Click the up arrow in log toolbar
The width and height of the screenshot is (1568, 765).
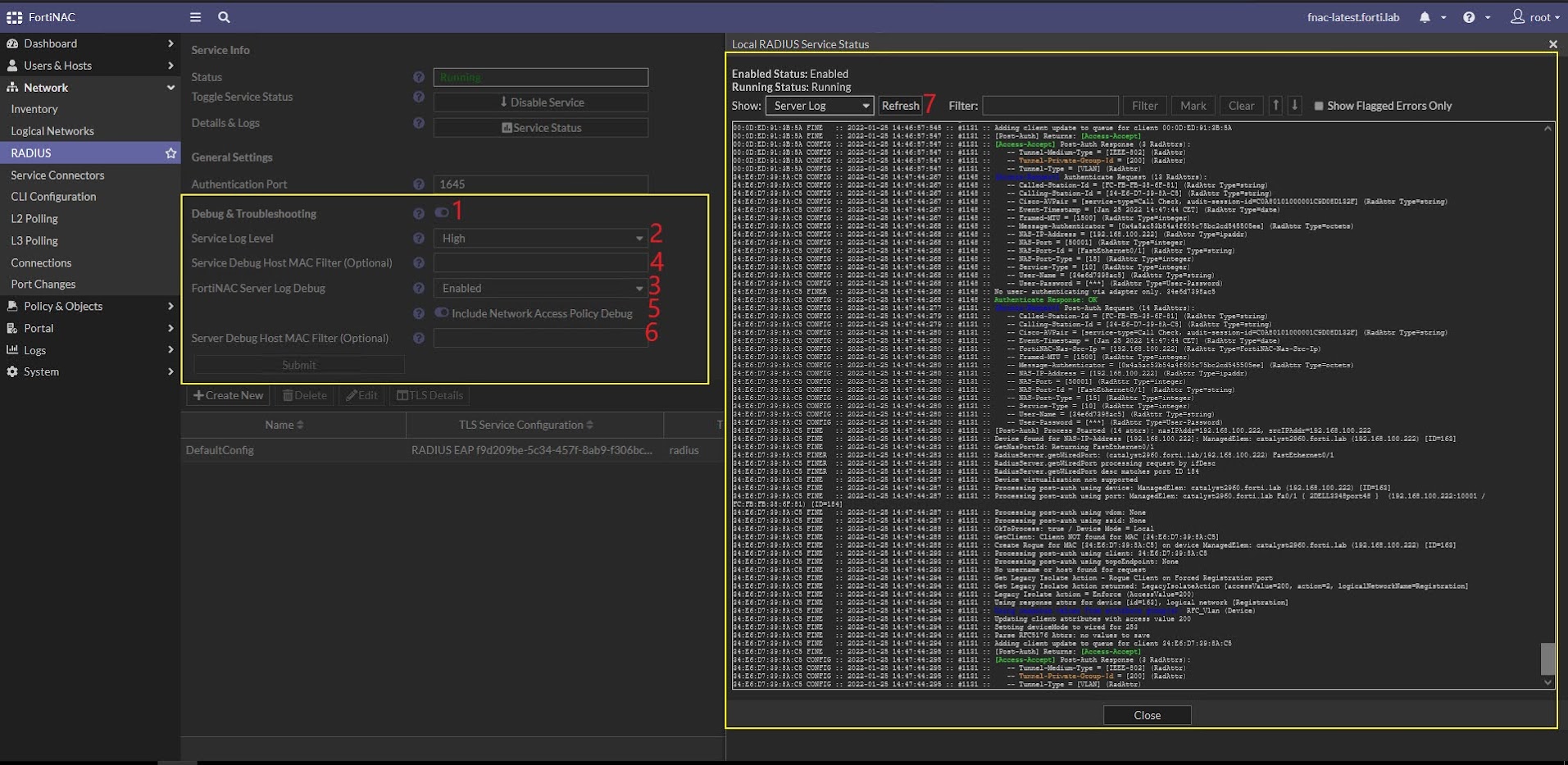tap(1275, 106)
